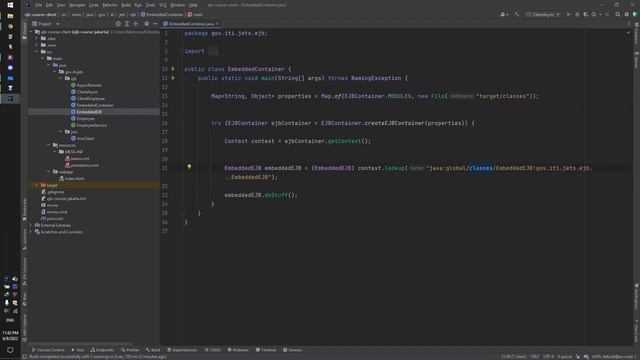Open Search Everywhere magnifier icon
640x360 pixels.
(x=618, y=14)
